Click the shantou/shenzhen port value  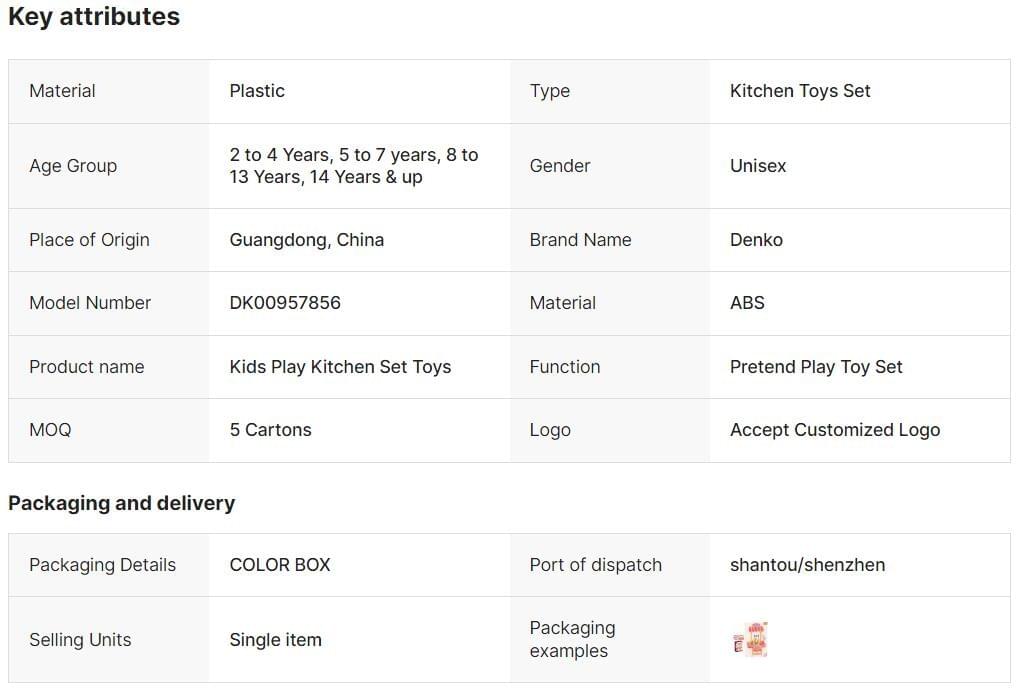tap(807, 565)
